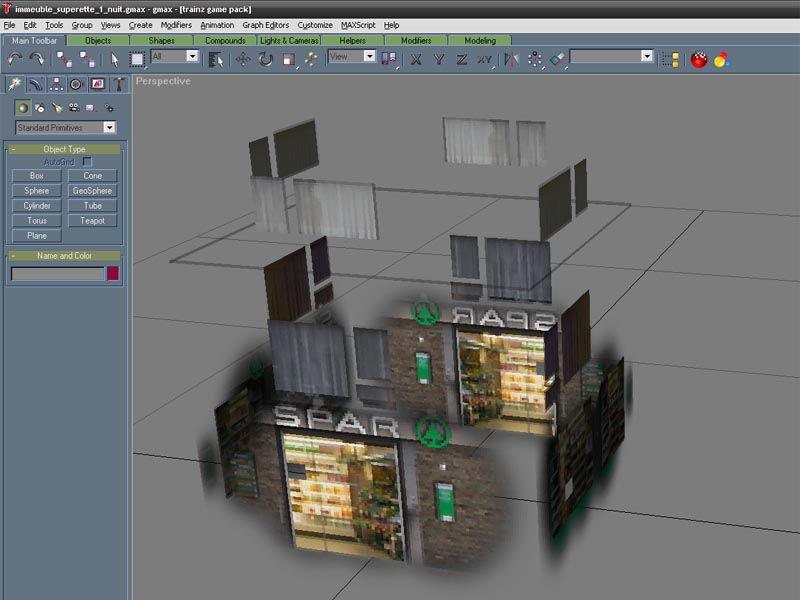Switch to the Utilities hammer panel
Viewport: 800px width, 600px height.
(x=119, y=85)
